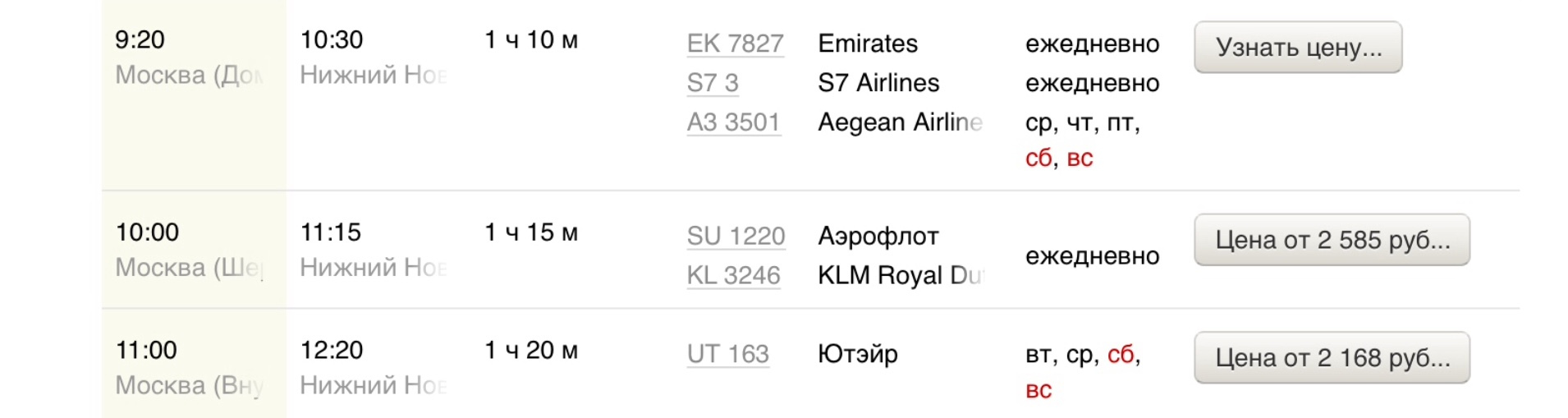This screenshot has height=418, width=1568.
Task: Open flight EK 7827 link
Action: point(735,44)
